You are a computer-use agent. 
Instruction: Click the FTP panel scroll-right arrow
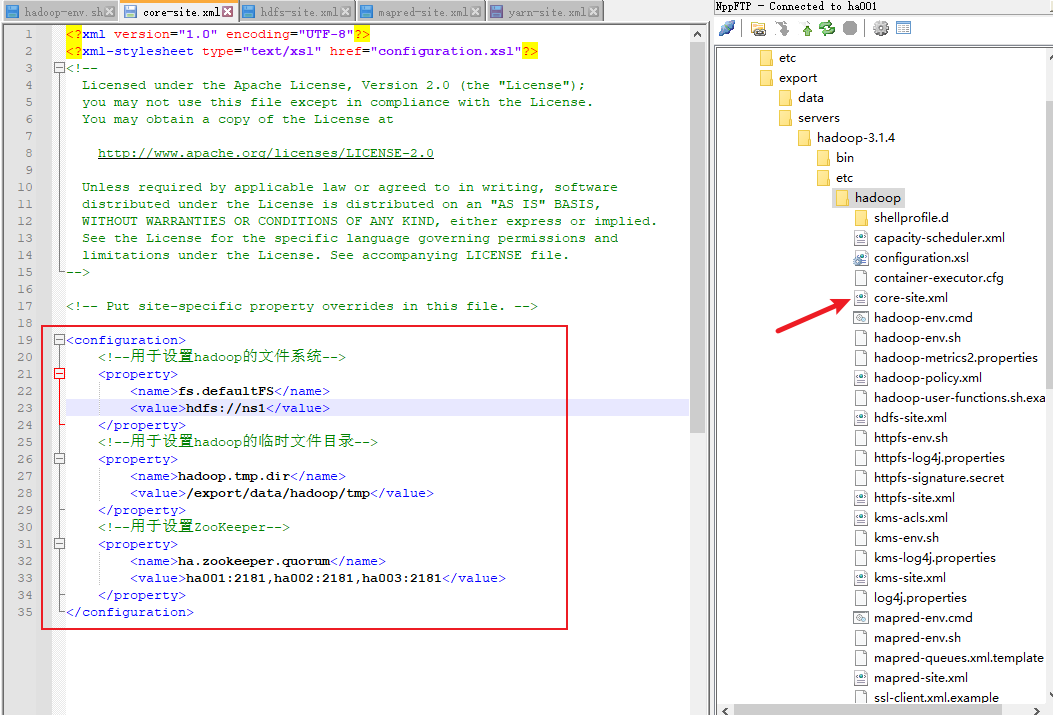point(1037,709)
